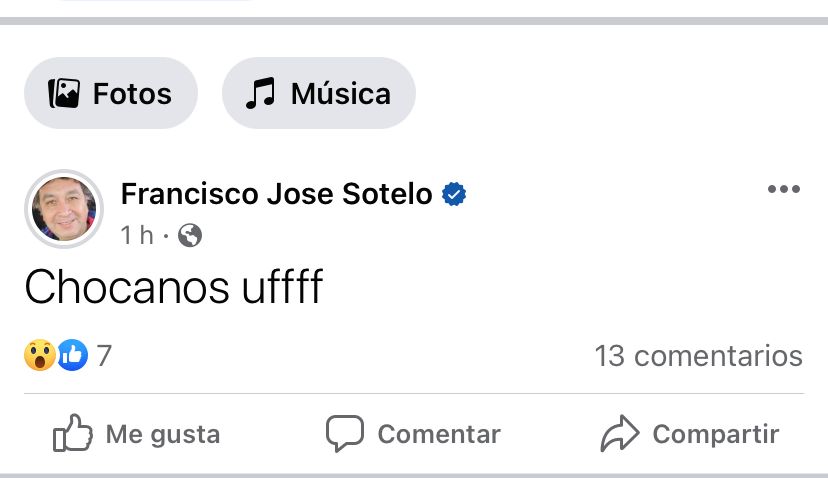Click the blue verified badge icon
The height and width of the screenshot is (478, 828).
[x=454, y=194]
